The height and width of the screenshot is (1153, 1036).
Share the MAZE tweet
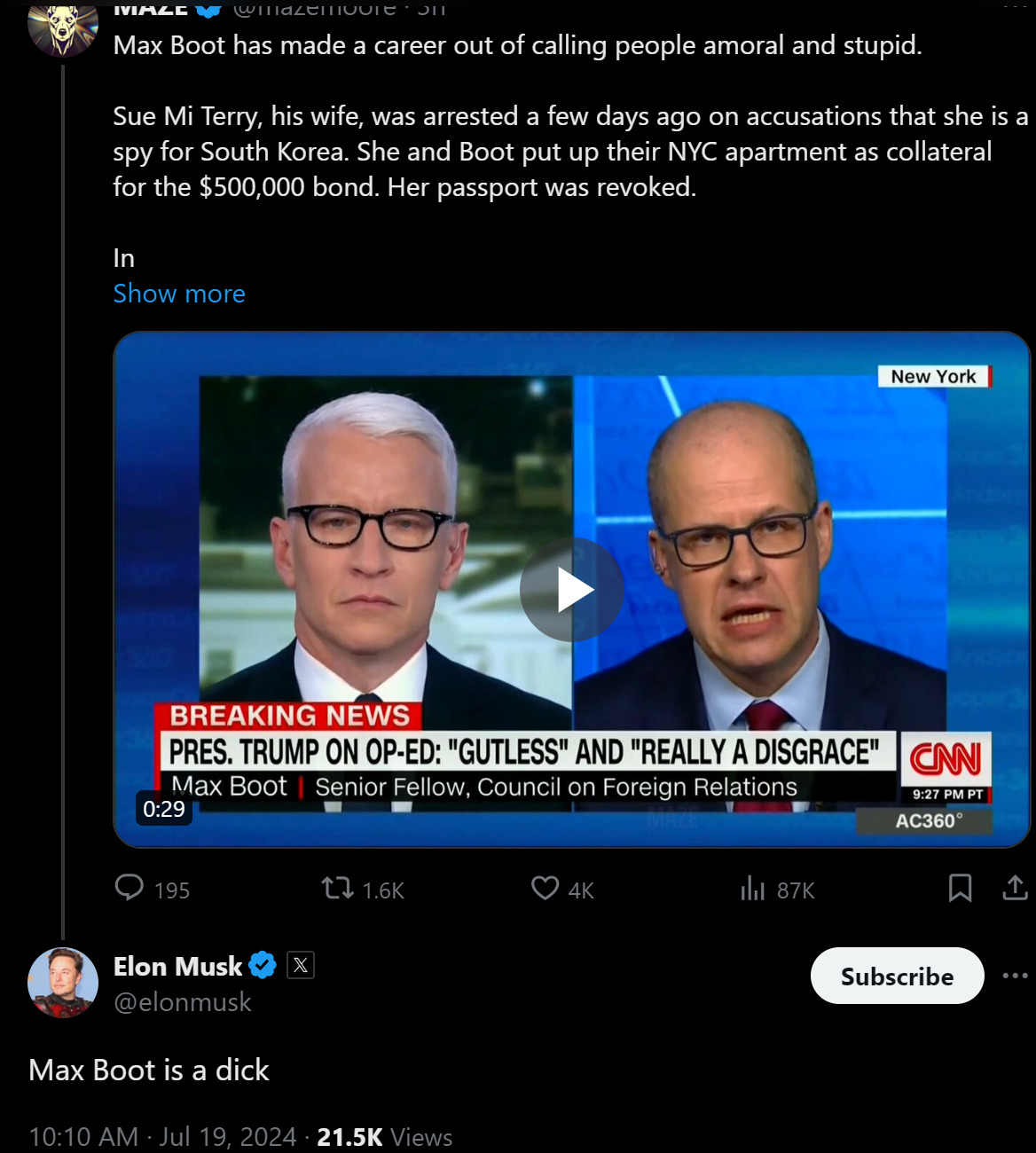pyautogui.click(x=1015, y=888)
